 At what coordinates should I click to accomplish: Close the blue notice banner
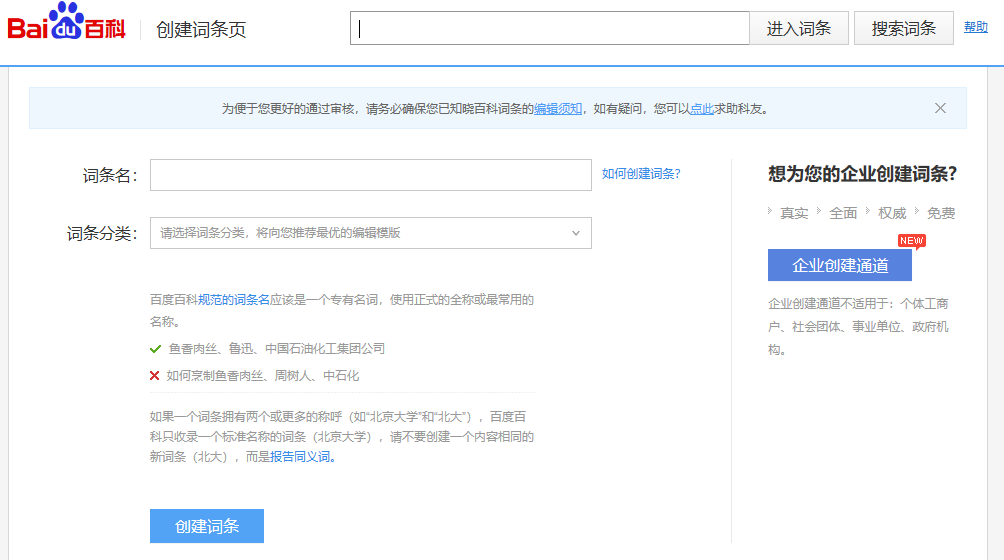(x=940, y=108)
